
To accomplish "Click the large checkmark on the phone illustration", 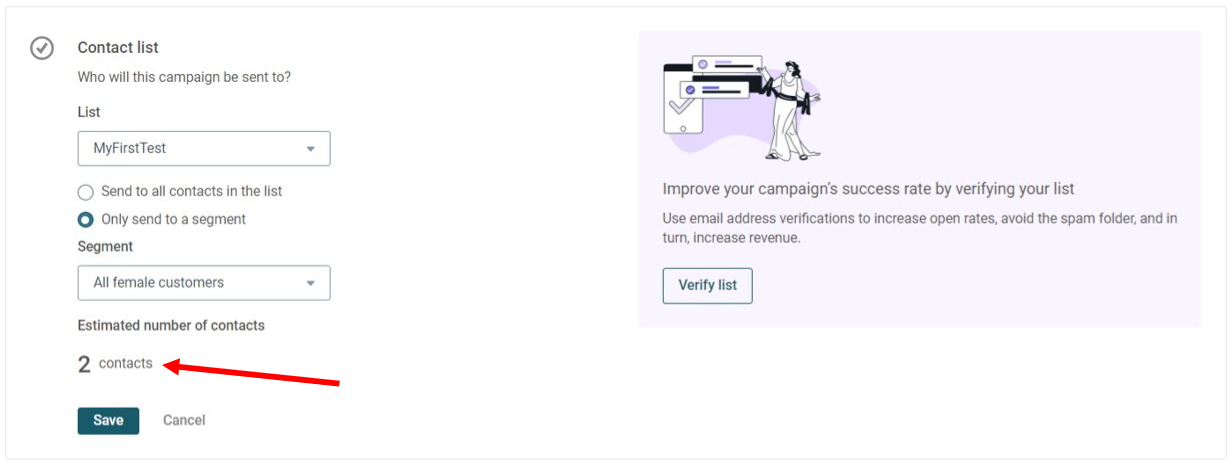I will (x=680, y=103).
